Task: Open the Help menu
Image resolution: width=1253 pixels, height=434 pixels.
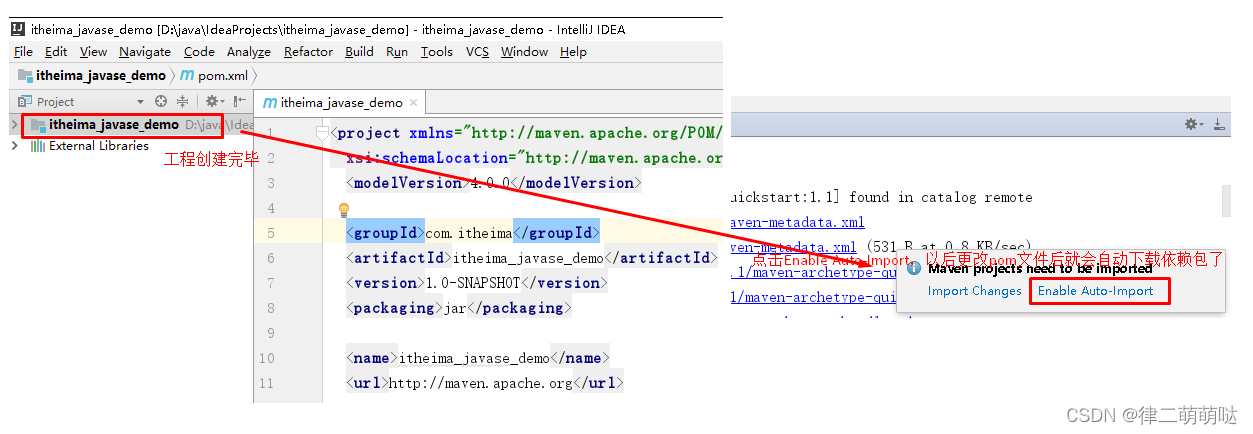Action: point(573,51)
